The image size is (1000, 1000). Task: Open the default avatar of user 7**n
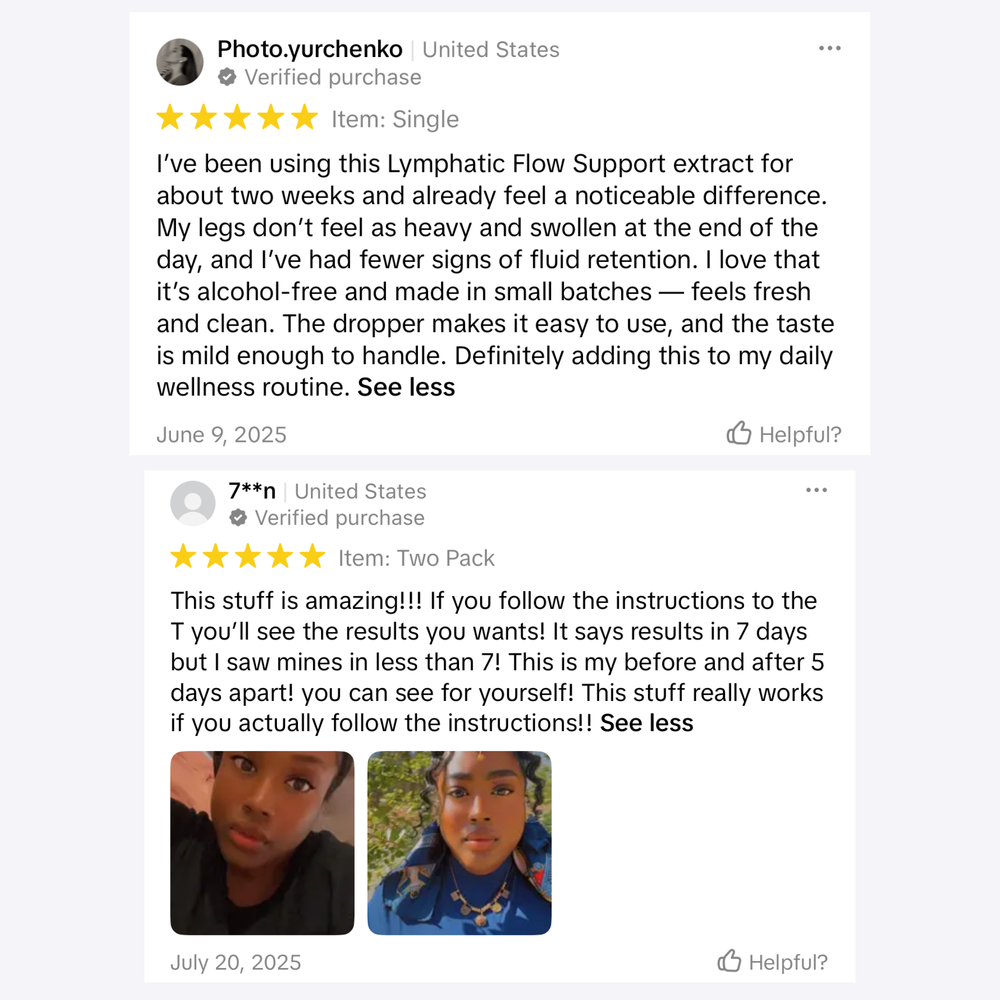coord(193,503)
